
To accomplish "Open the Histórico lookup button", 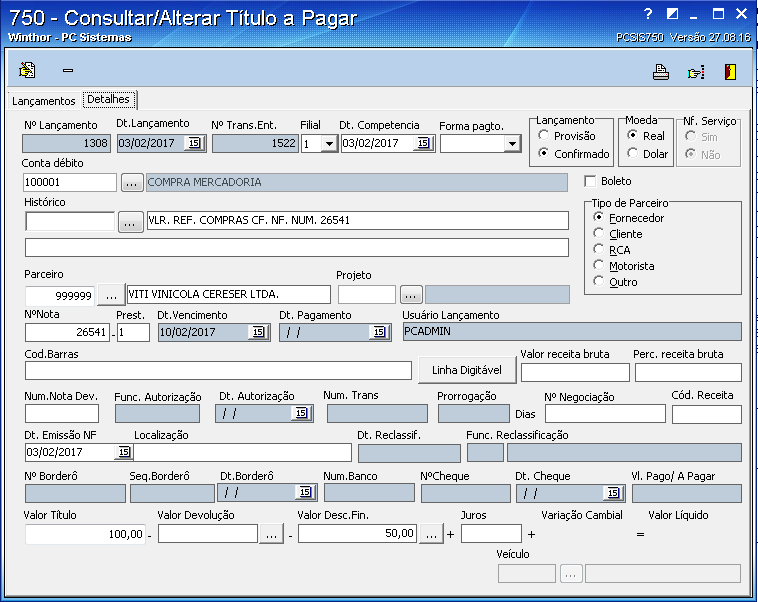I will pos(131,222).
